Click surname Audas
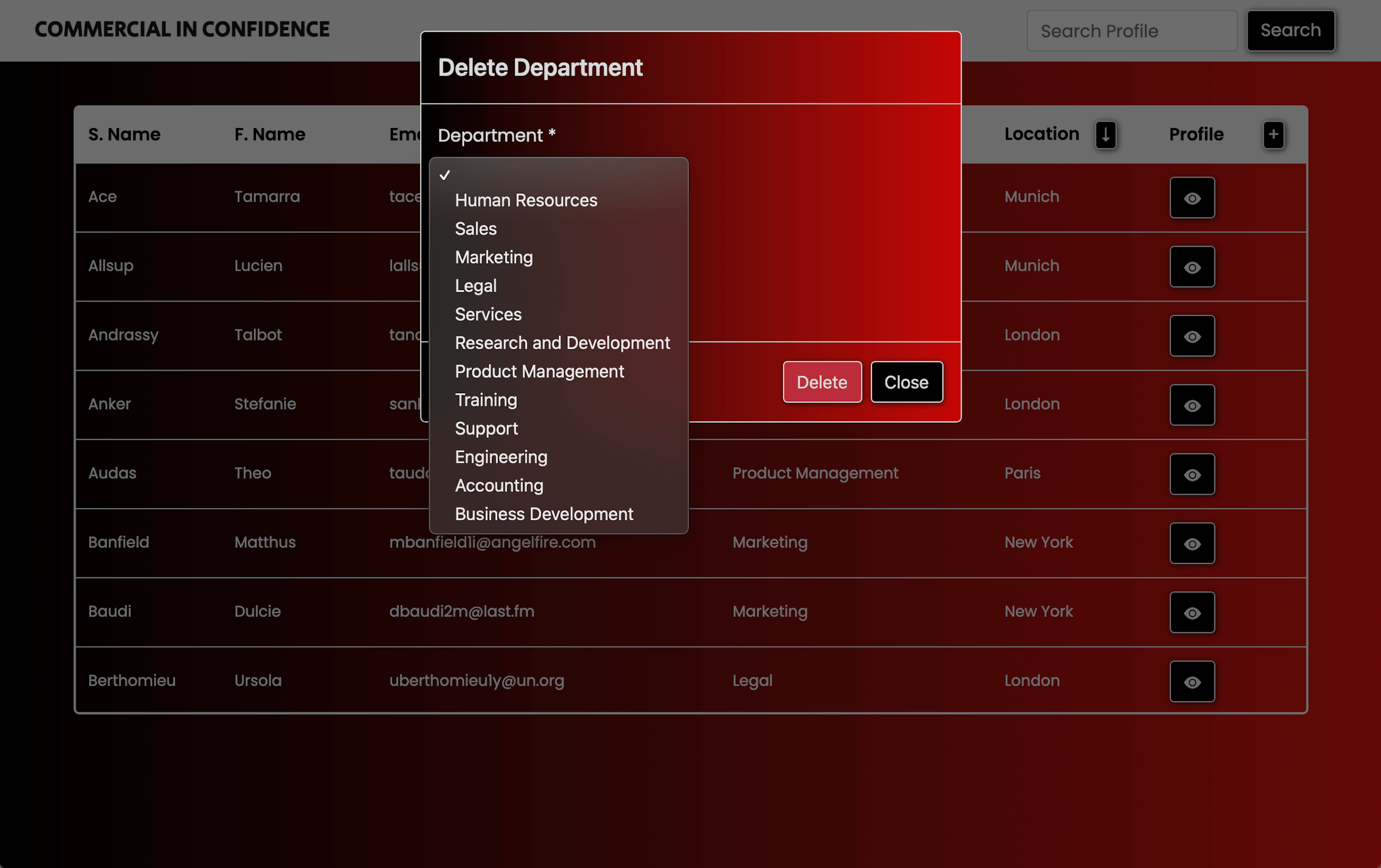The height and width of the screenshot is (868, 1381). pos(112,473)
